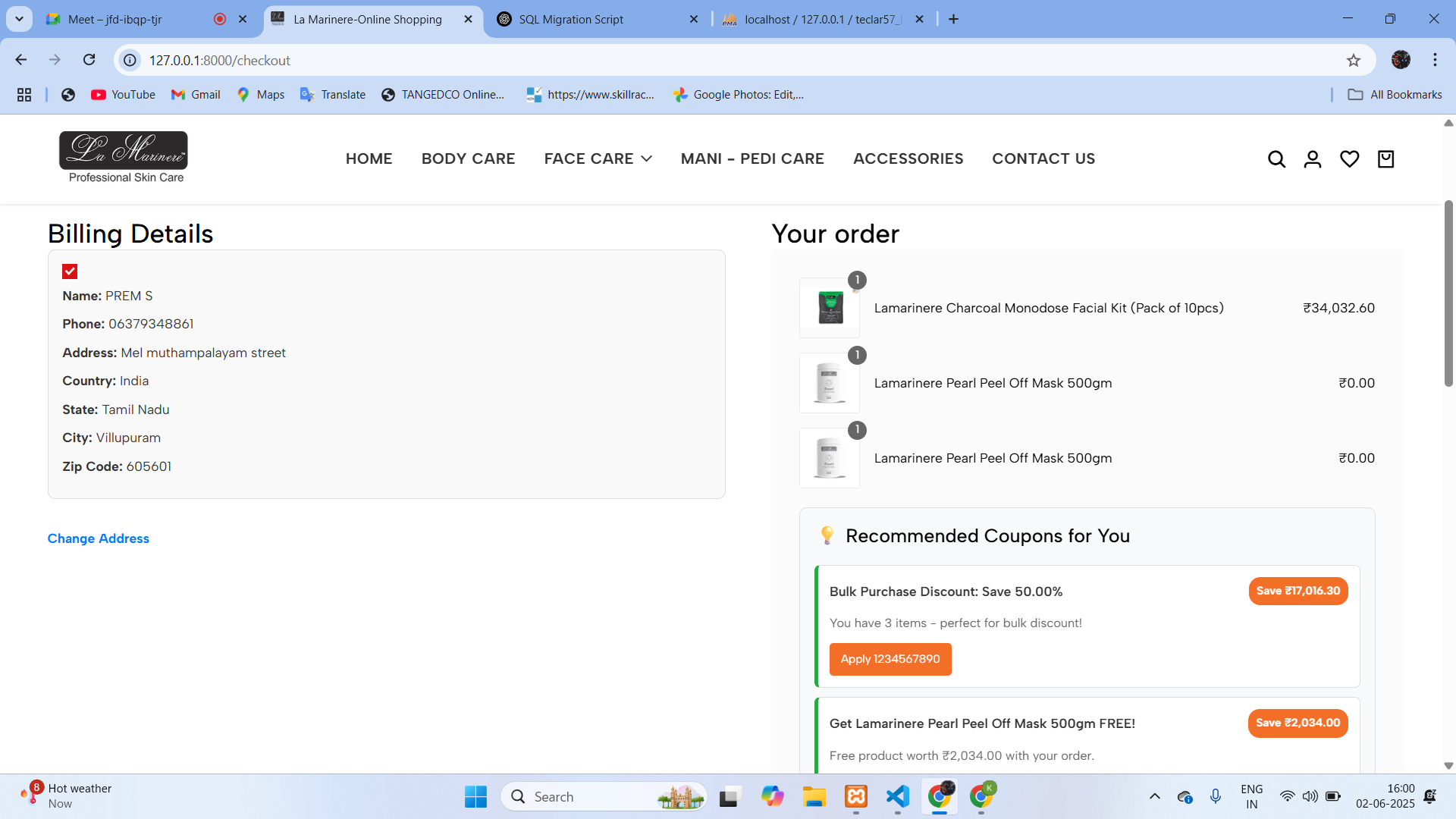Viewport: 1456px width, 819px height.
Task: Show hidden system tray icons
Action: point(1154,796)
